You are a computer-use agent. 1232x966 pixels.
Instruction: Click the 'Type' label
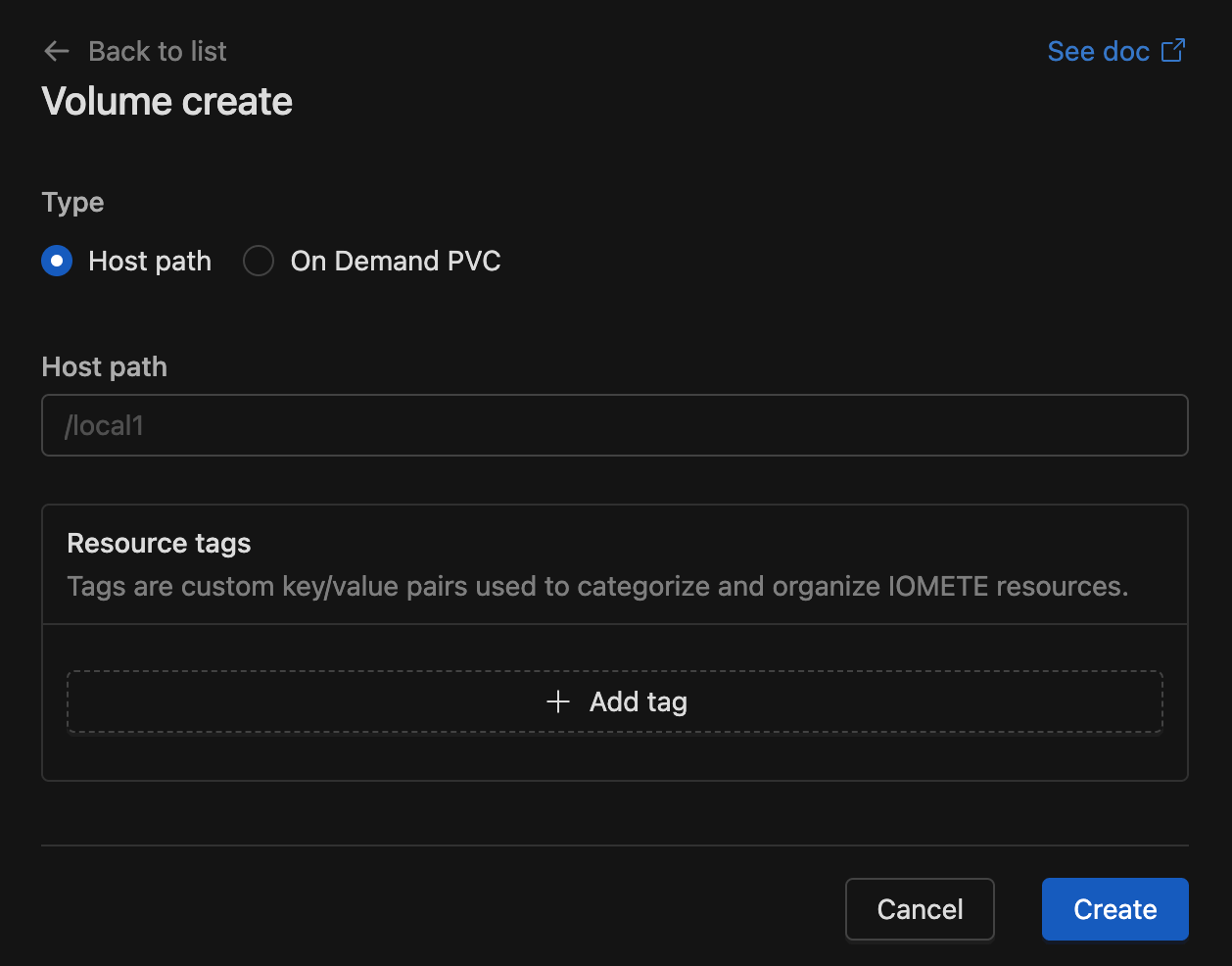click(x=72, y=203)
